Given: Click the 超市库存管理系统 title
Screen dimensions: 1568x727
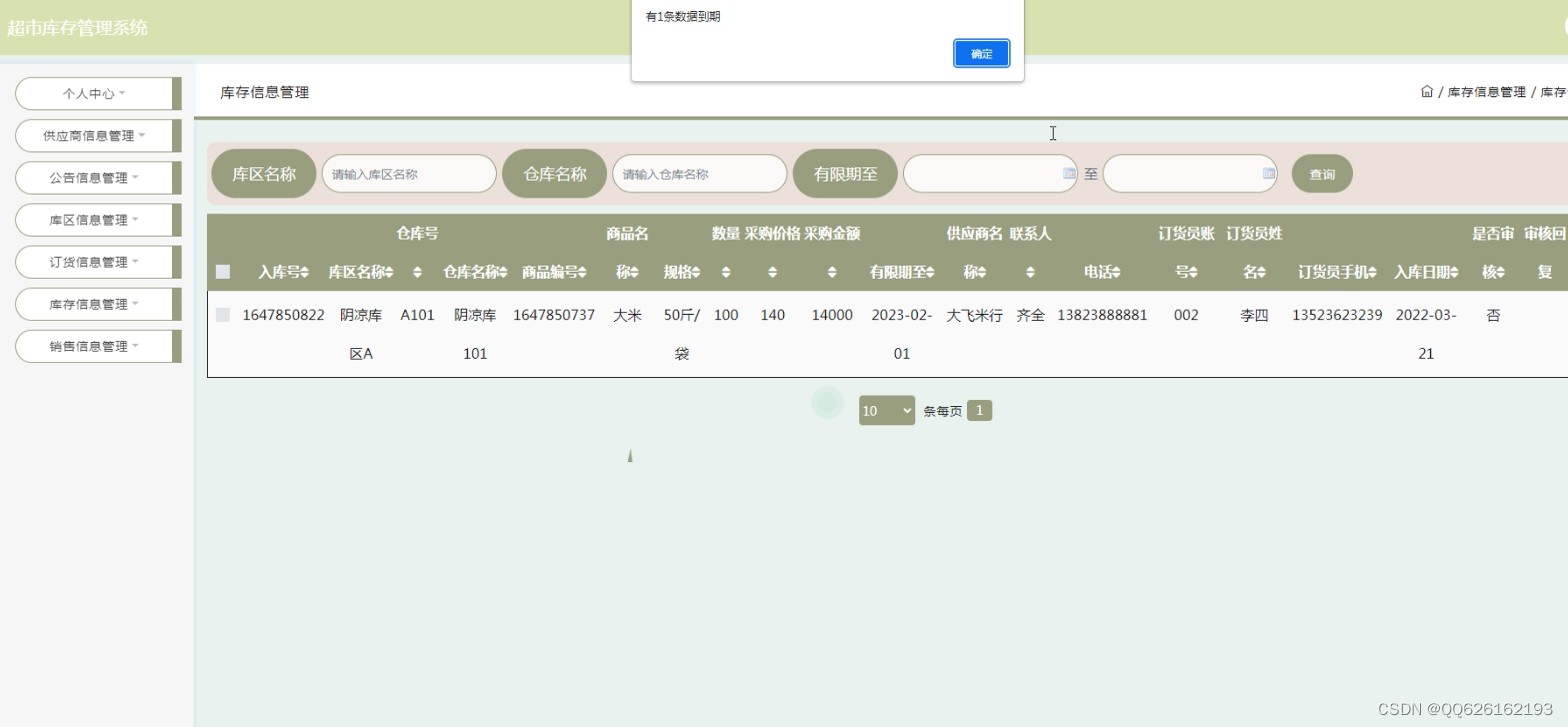Looking at the screenshot, I should click(x=77, y=28).
